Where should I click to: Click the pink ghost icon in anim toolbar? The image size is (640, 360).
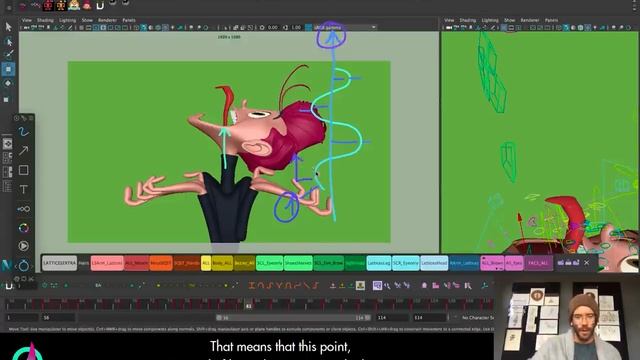click(x=424, y=286)
